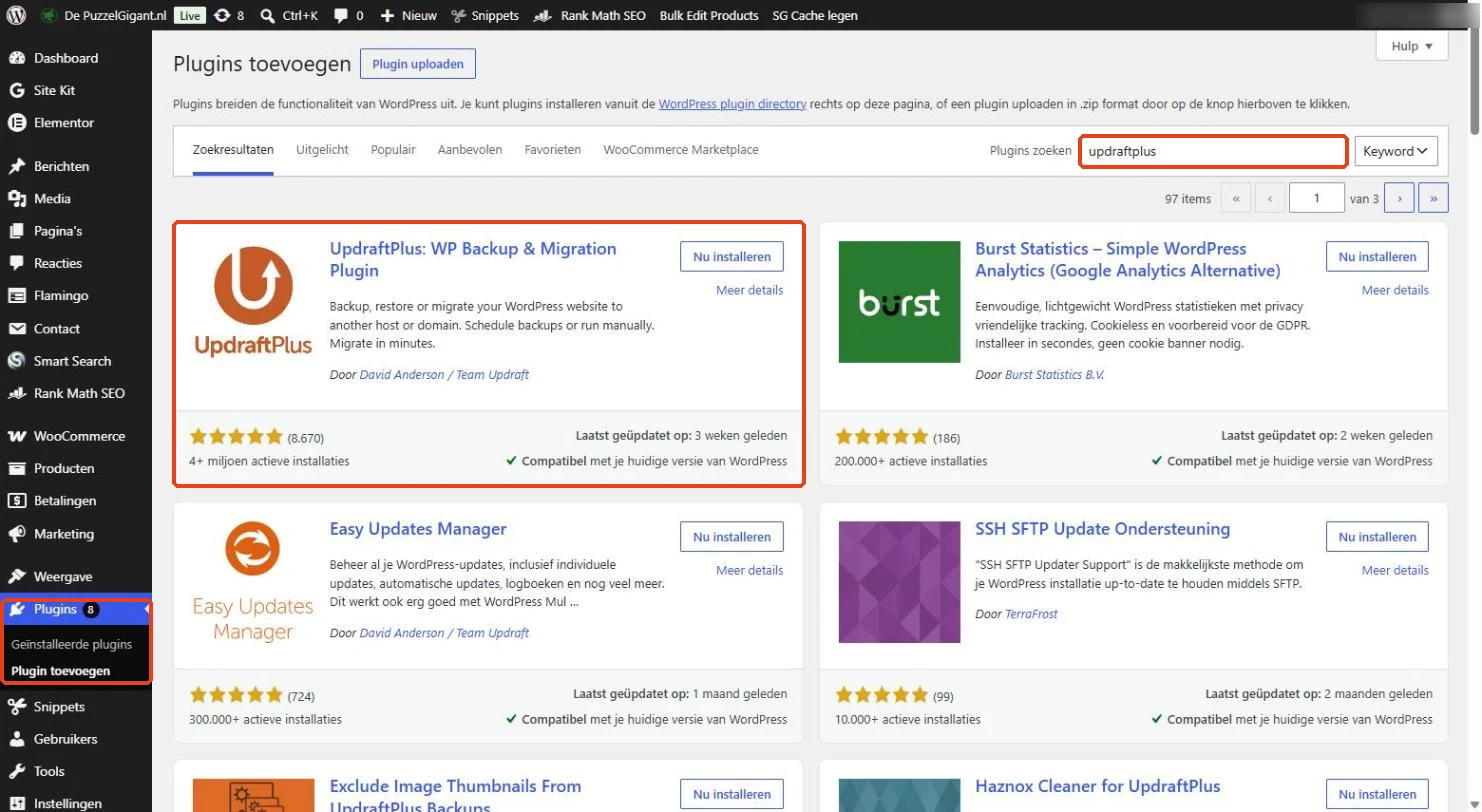
Task: Click the Burst plugin logo thumbnail
Action: coord(899,301)
